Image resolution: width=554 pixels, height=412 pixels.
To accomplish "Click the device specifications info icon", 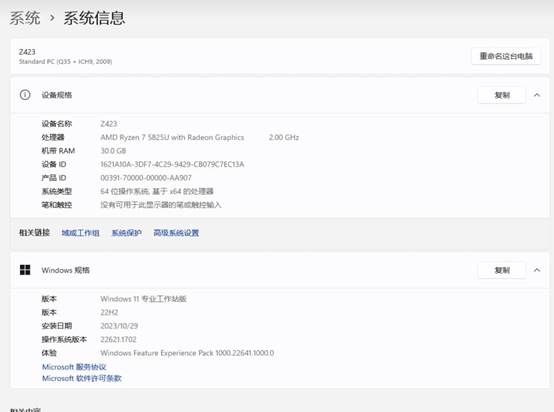I will coord(25,95).
